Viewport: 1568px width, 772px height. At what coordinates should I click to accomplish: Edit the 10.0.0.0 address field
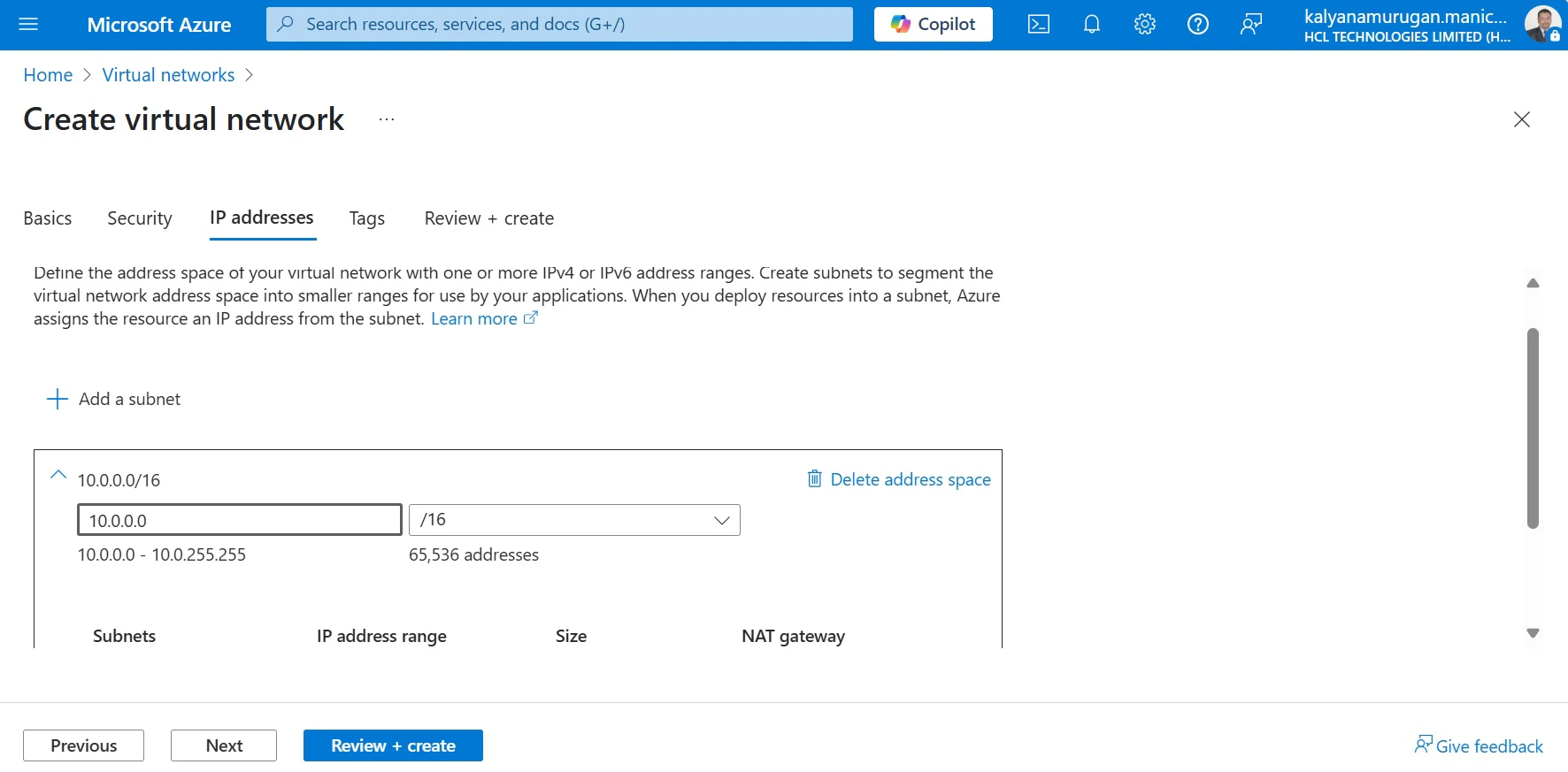240,520
